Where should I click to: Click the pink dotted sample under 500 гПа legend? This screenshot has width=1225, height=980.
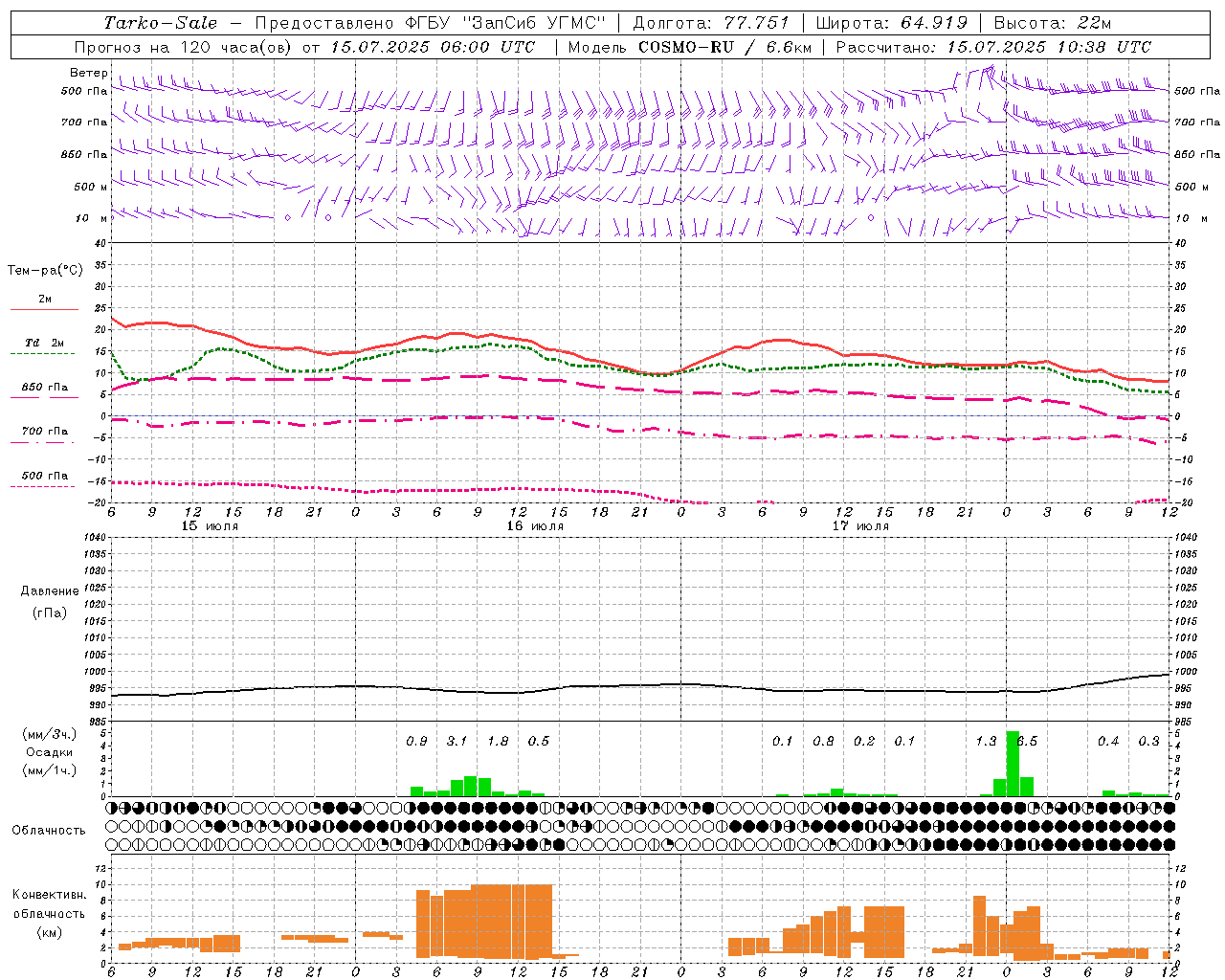pos(43,487)
